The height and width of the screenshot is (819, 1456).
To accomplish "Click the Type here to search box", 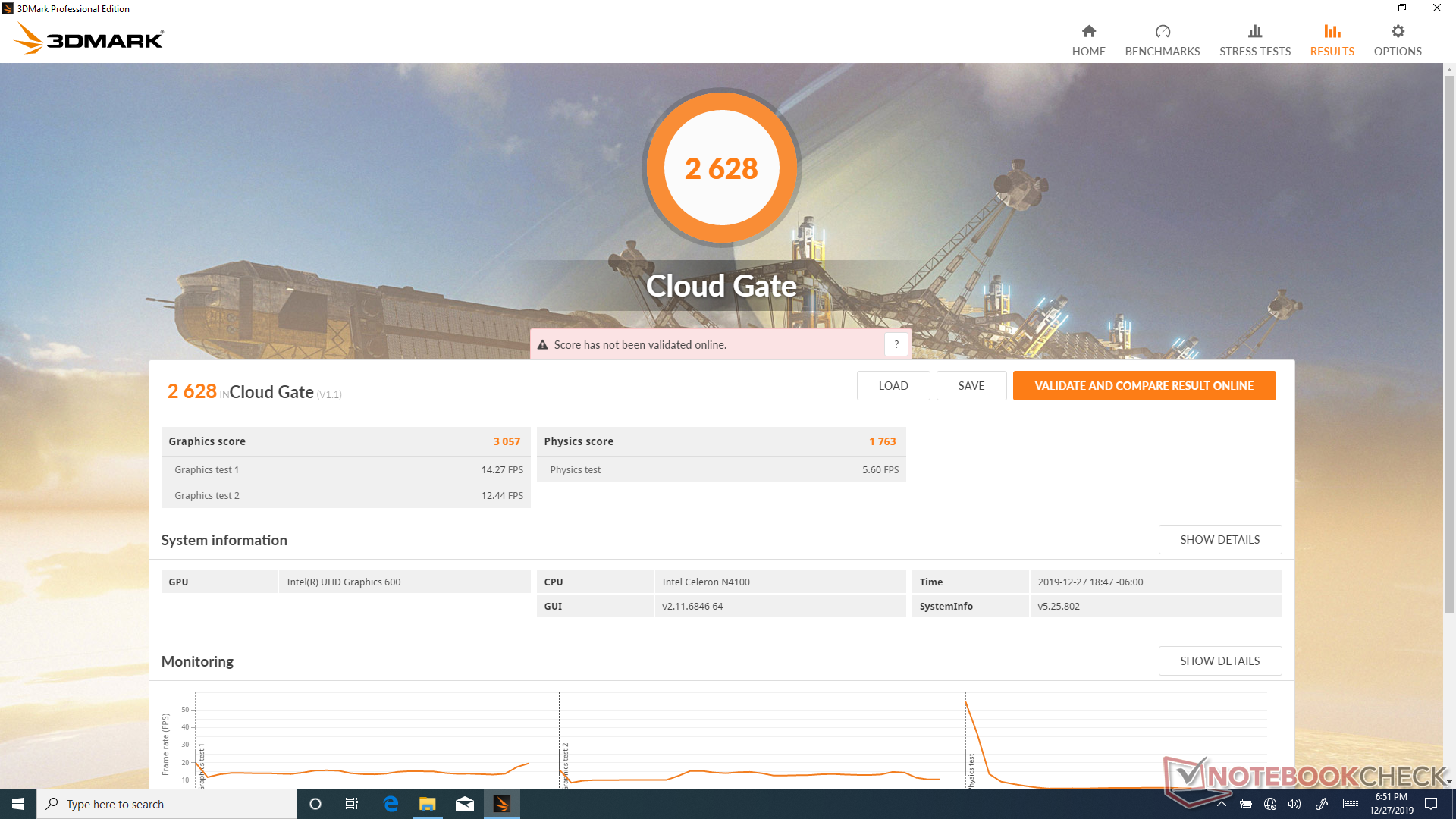I will point(167,804).
